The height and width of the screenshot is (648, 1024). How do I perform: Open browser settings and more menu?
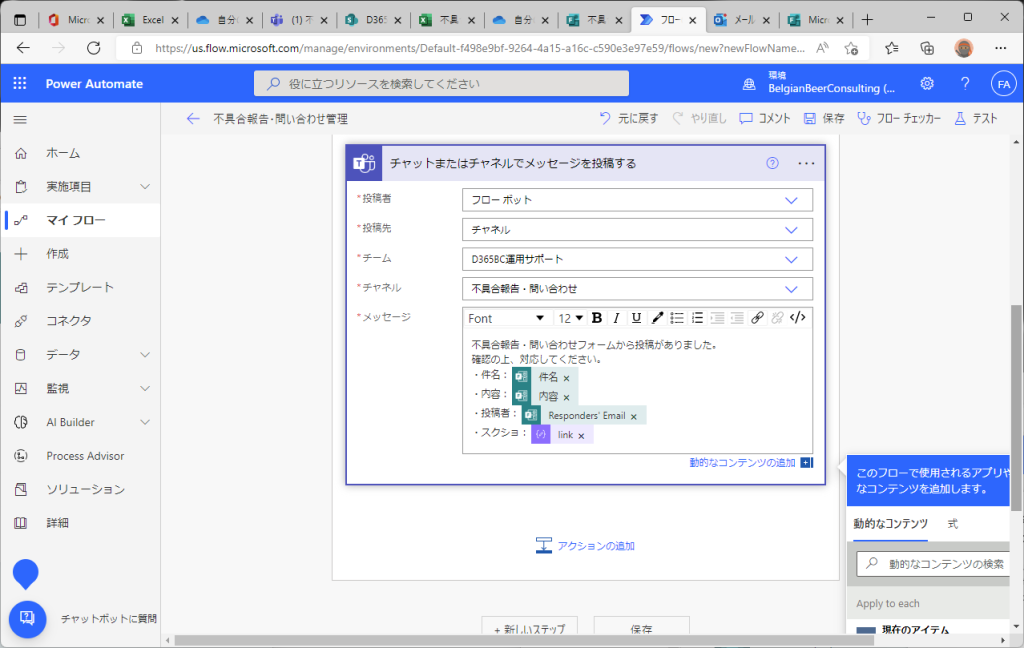coord(1000,48)
